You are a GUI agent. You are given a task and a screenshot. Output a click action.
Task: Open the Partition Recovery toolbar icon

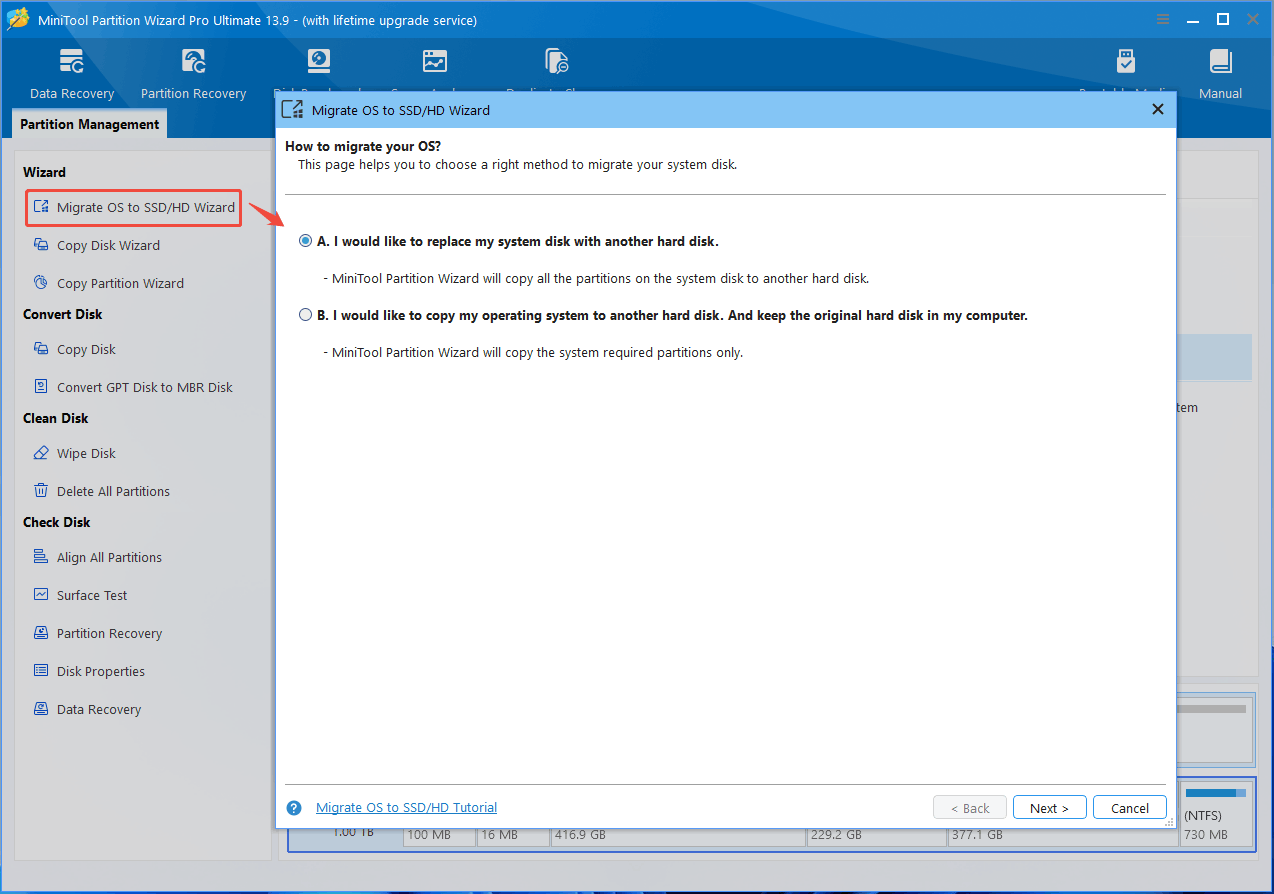(x=193, y=62)
